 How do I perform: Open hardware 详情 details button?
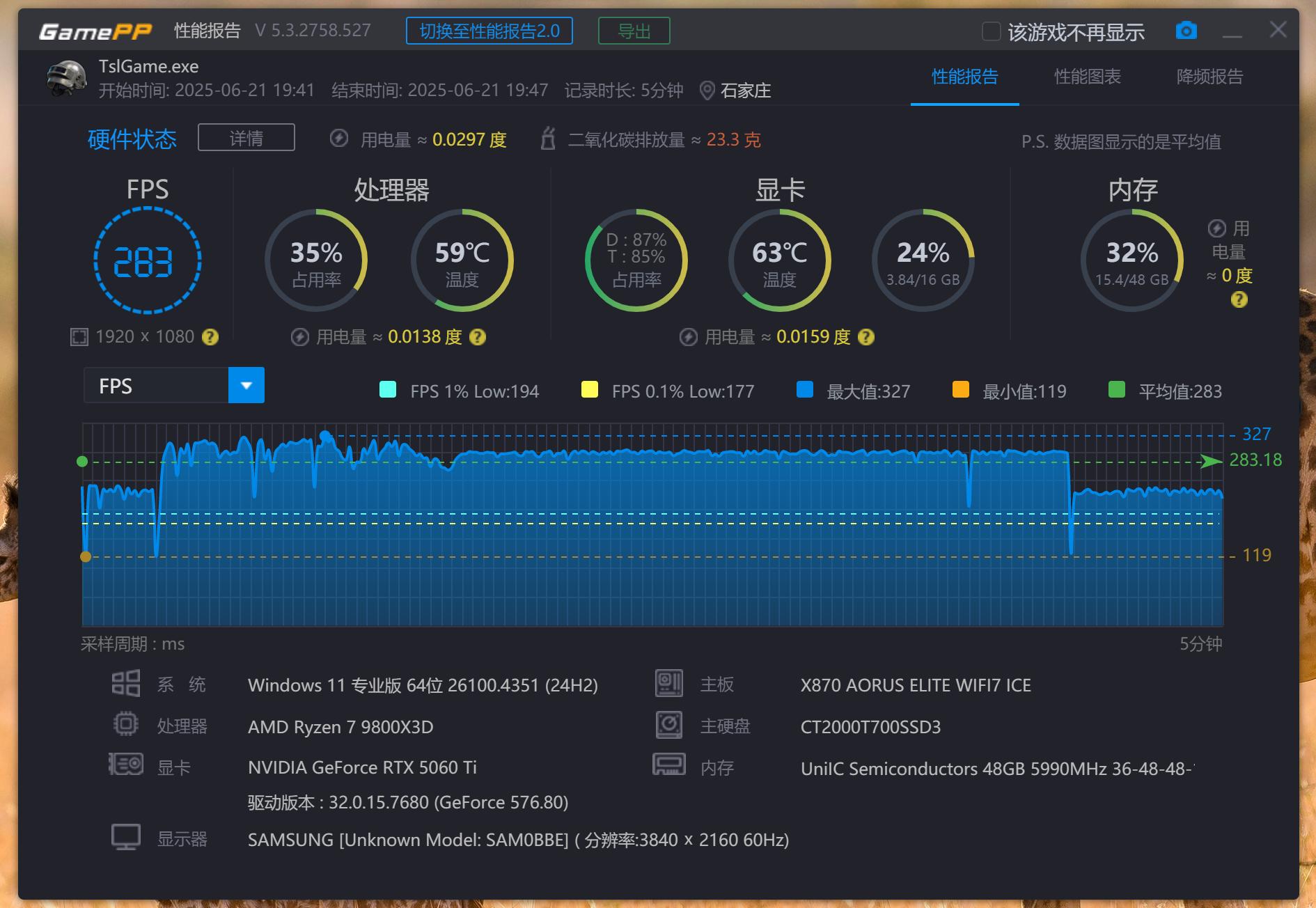(246, 138)
